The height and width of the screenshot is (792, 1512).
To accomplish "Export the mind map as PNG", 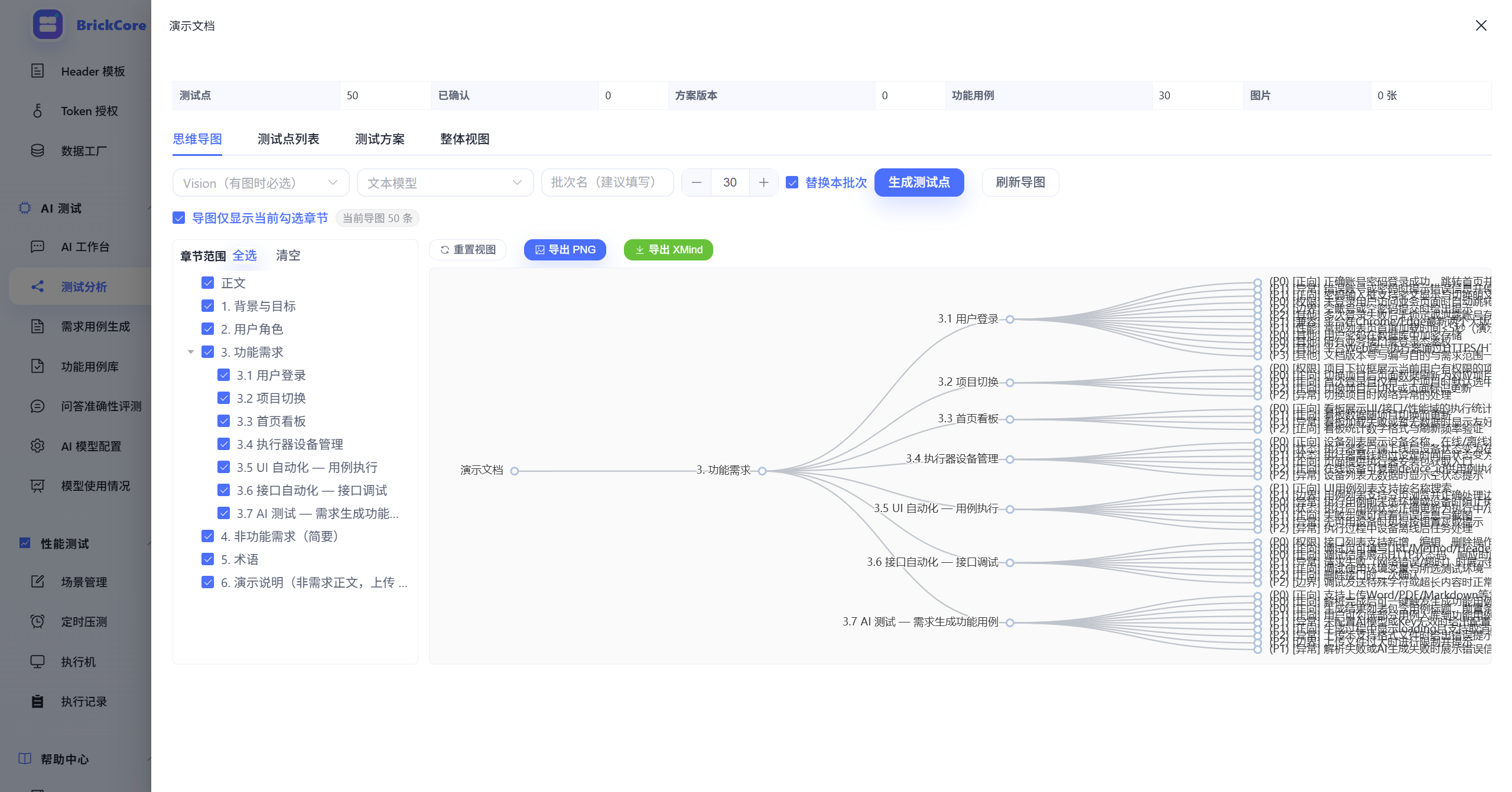I will pos(565,250).
